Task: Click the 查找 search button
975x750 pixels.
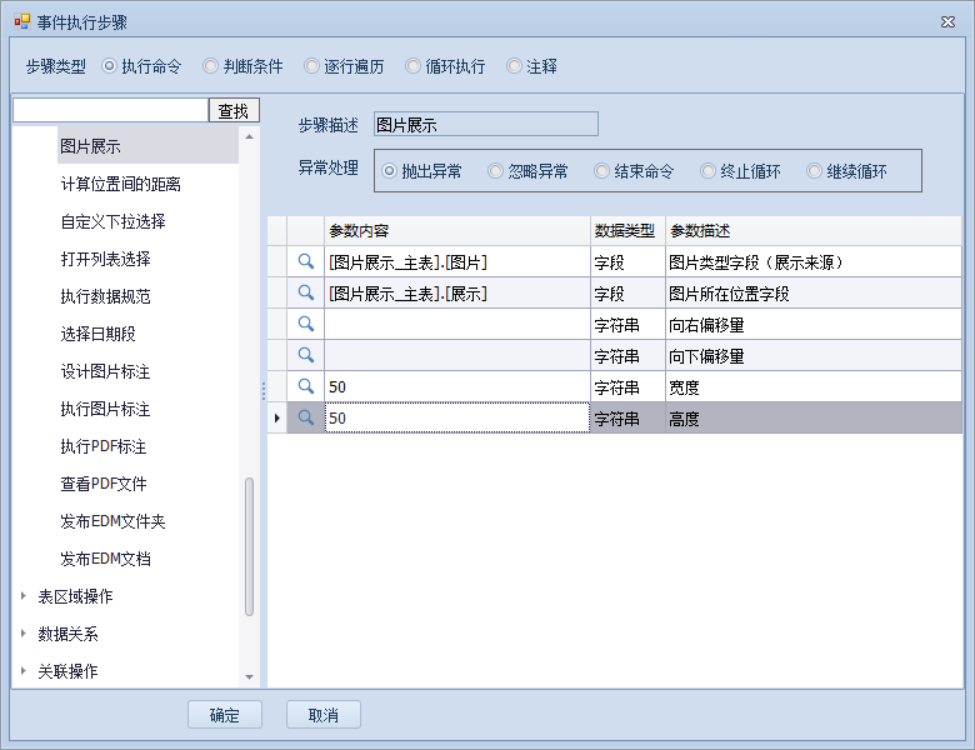Action: tap(233, 112)
